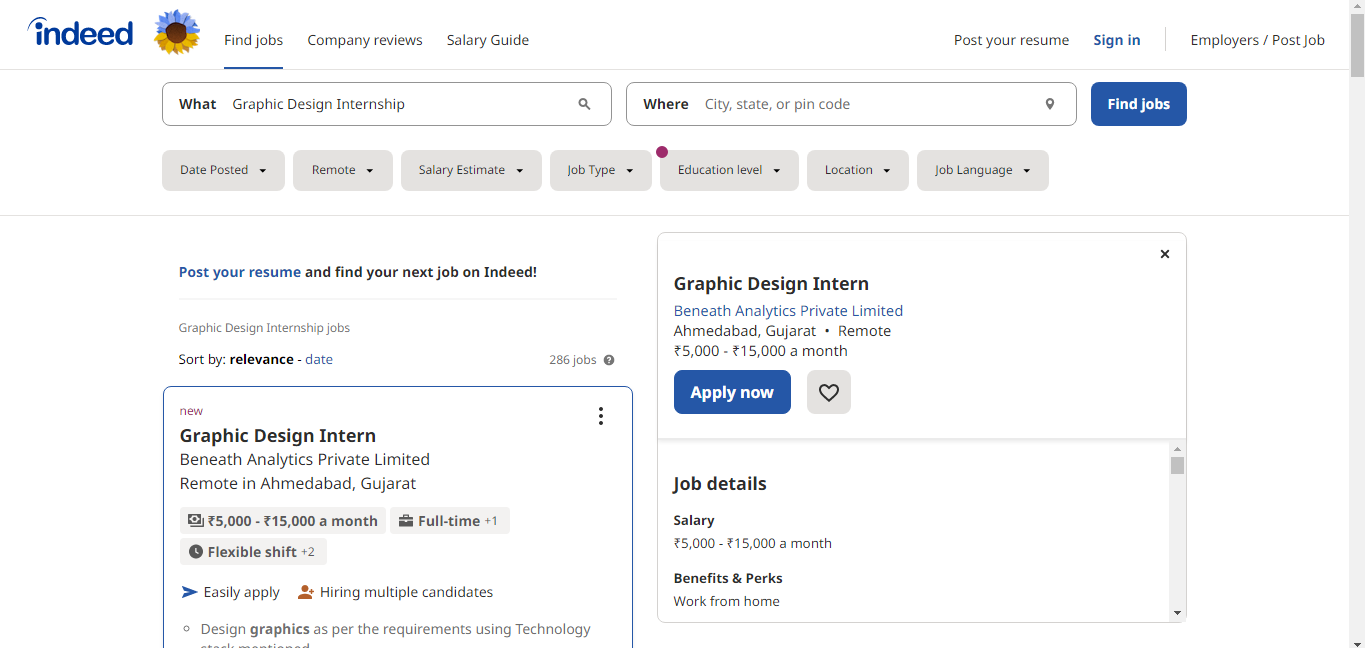Image resolution: width=1365 pixels, height=648 pixels.
Task: Click Post your resume in header
Action: click(1011, 40)
